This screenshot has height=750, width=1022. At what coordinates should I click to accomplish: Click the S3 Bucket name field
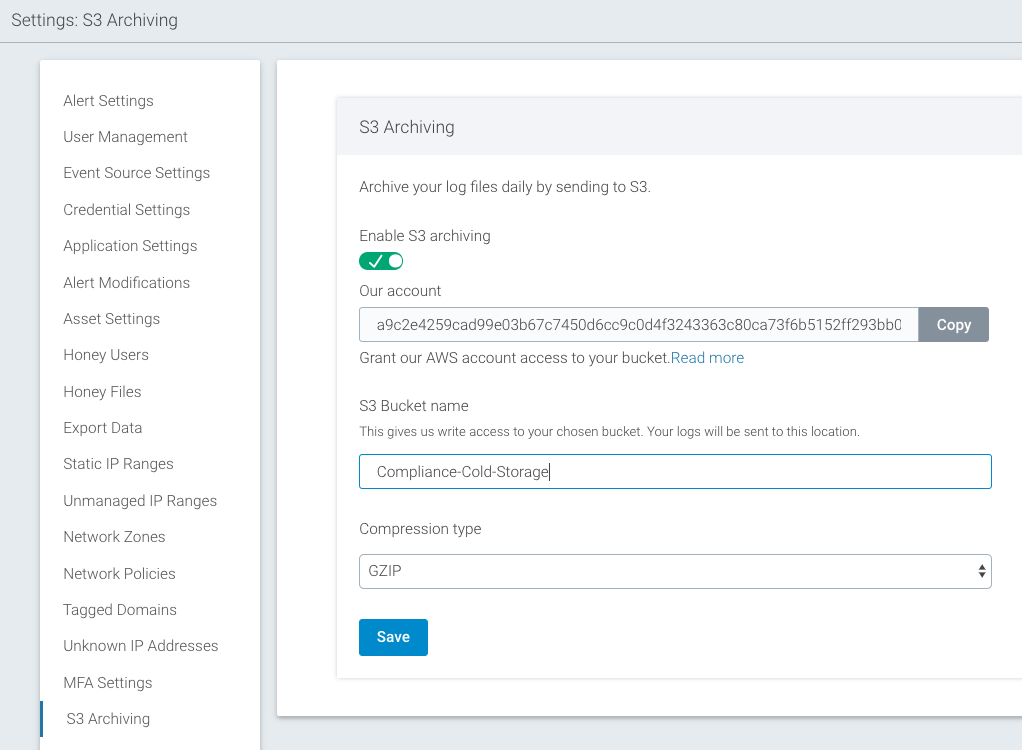click(x=675, y=472)
